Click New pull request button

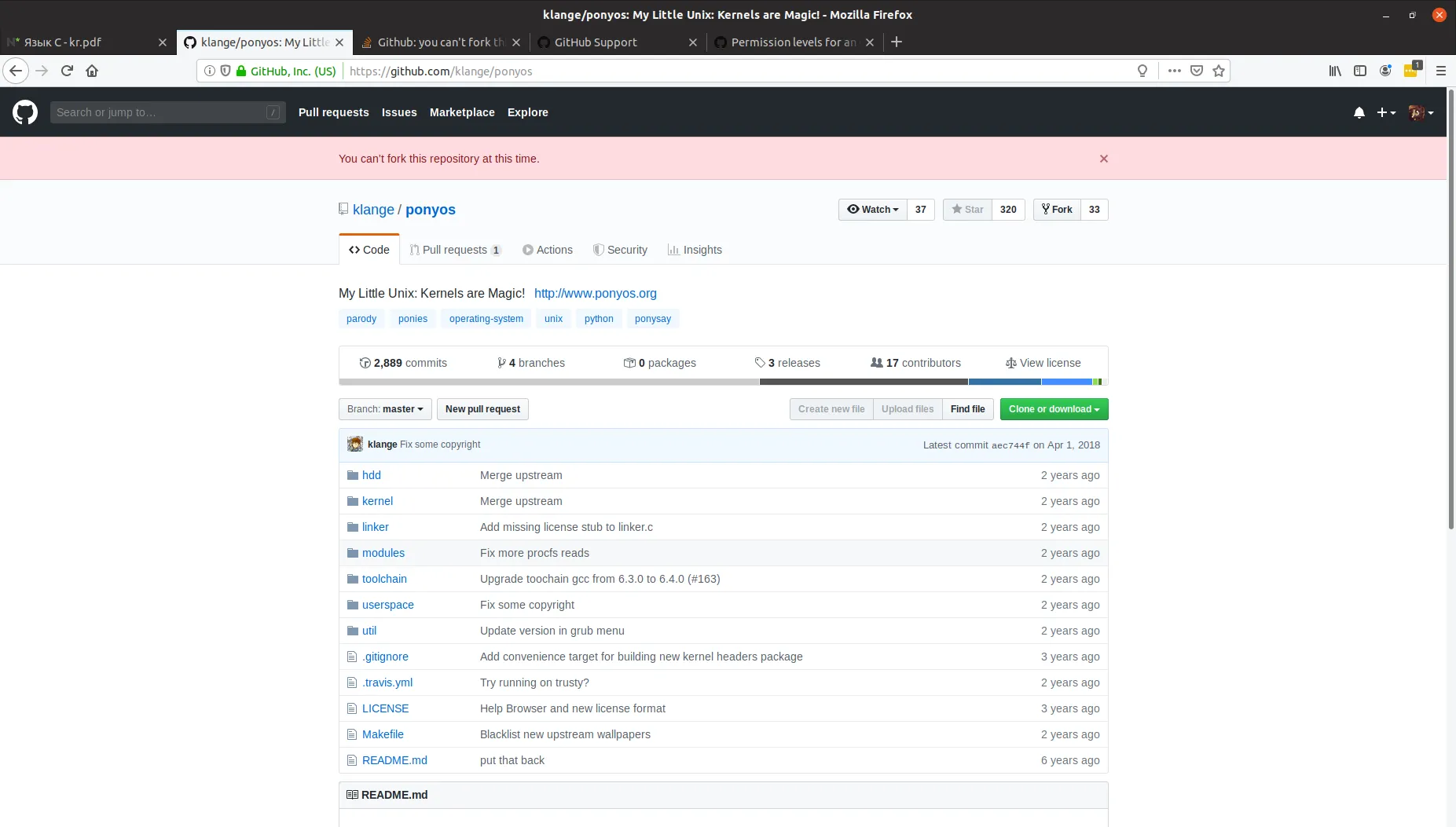click(482, 409)
